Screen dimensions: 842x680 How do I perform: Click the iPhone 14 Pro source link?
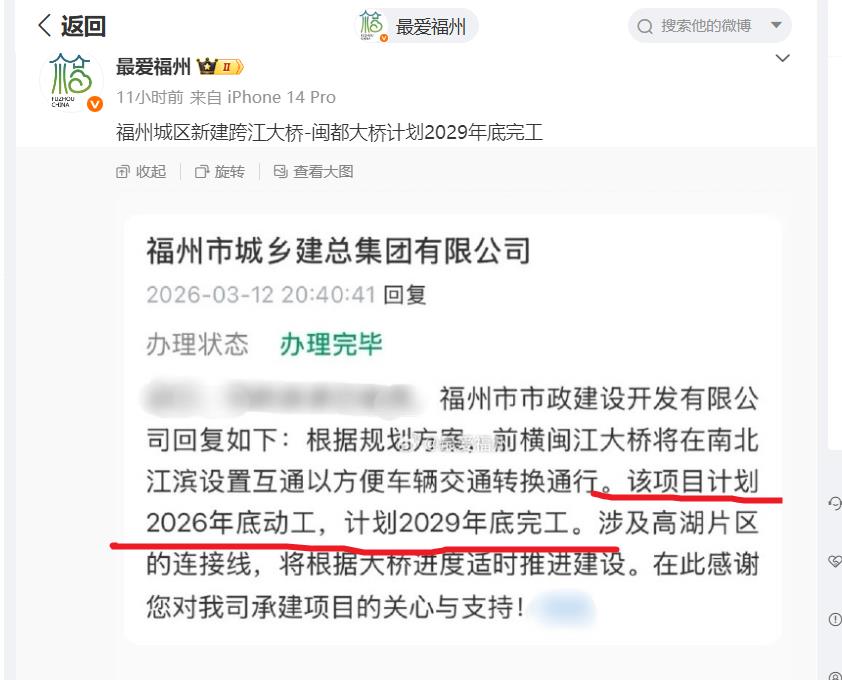pos(281,97)
